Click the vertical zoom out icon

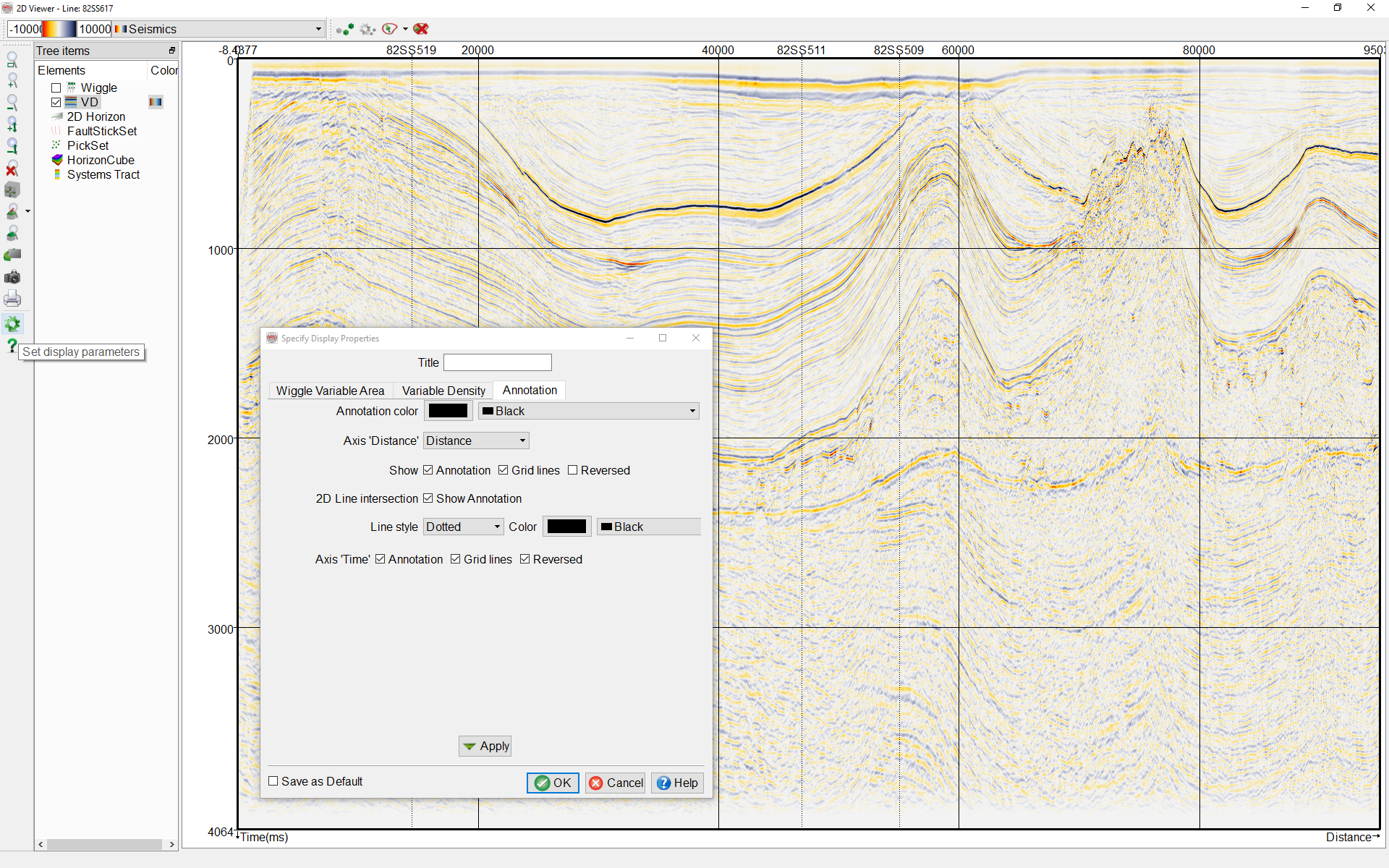click(12, 146)
